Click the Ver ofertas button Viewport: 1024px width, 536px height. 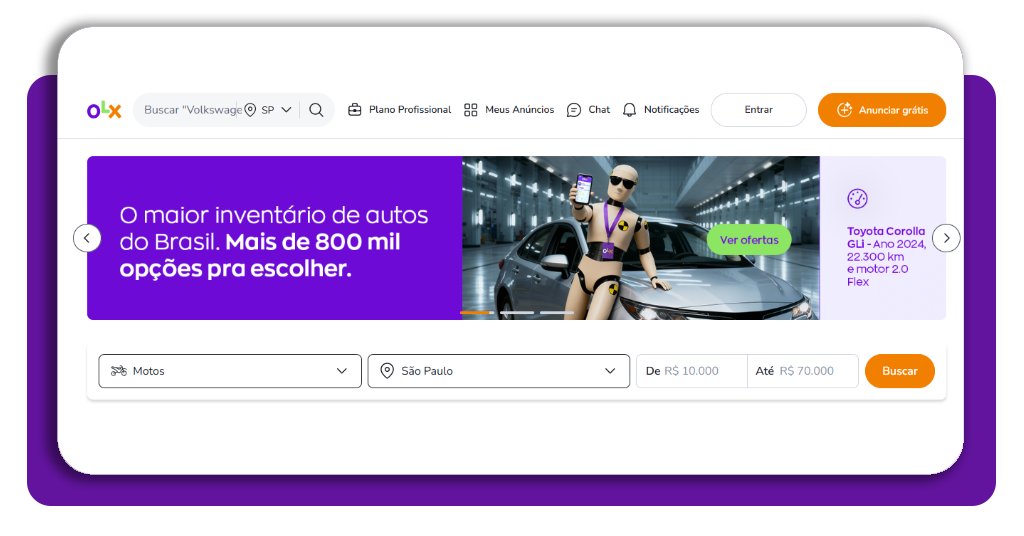(x=749, y=240)
